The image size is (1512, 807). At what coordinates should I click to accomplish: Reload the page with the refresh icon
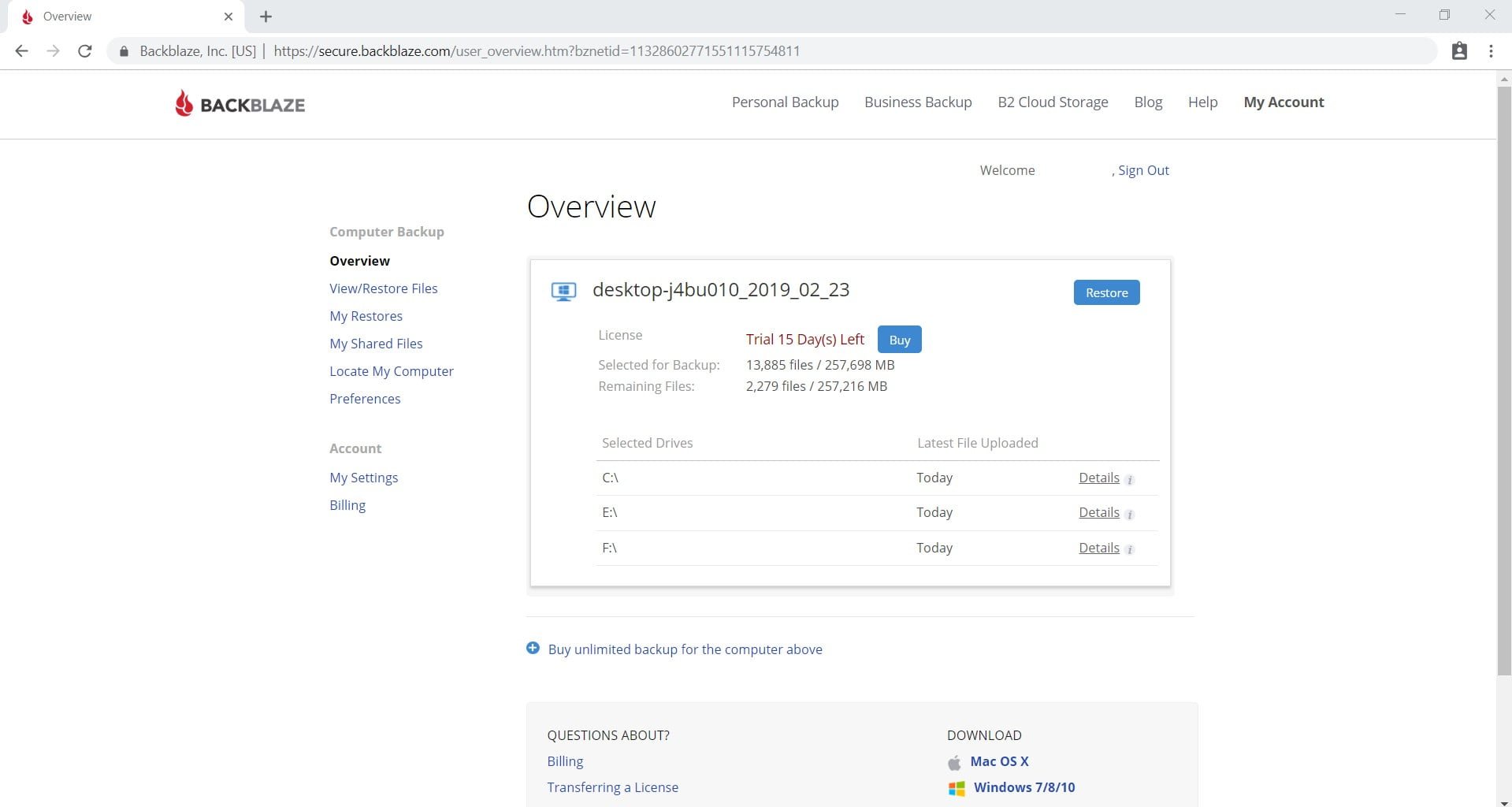(85, 51)
